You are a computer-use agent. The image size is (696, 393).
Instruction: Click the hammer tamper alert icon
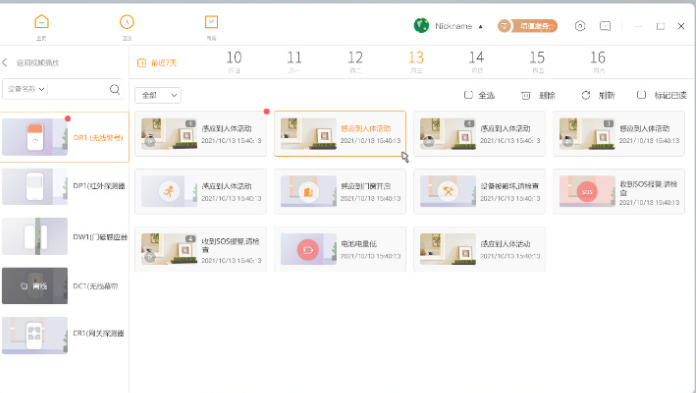pos(448,192)
